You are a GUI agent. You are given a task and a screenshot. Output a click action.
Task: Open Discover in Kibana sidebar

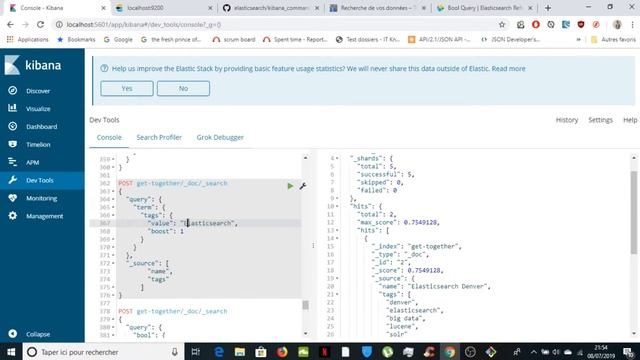[x=38, y=91]
